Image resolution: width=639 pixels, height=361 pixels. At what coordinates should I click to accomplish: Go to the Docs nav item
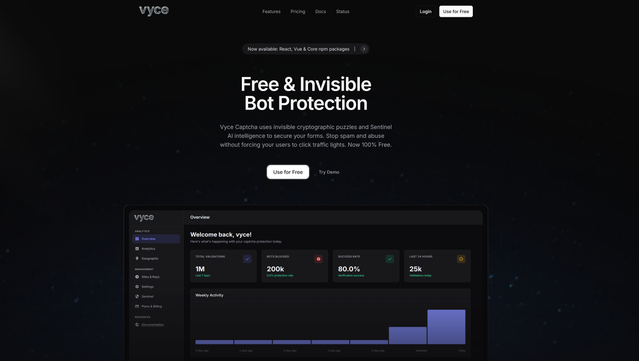point(320,11)
